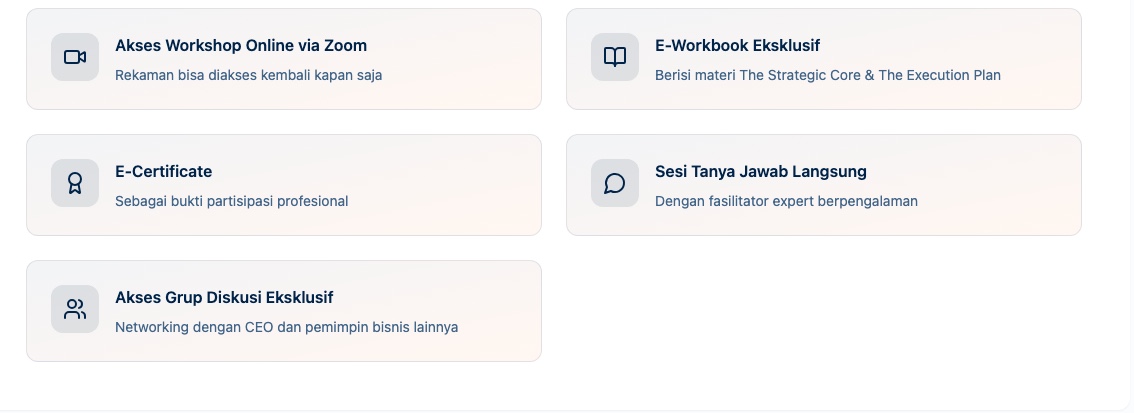
Task: Open the "Akses Grup Diskusi Eksklusif" heading
Action: point(224,297)
